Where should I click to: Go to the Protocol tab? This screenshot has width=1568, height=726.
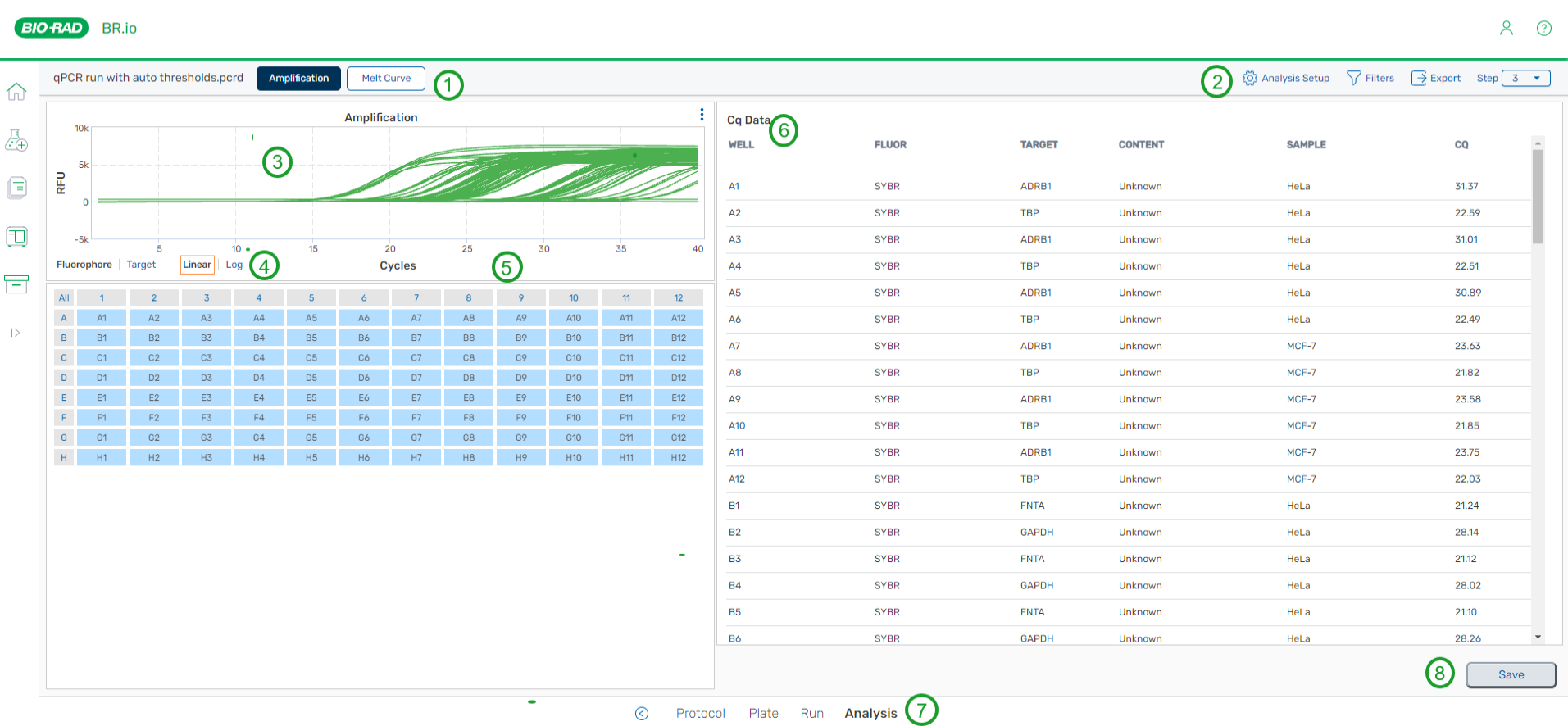pos(700,714)
